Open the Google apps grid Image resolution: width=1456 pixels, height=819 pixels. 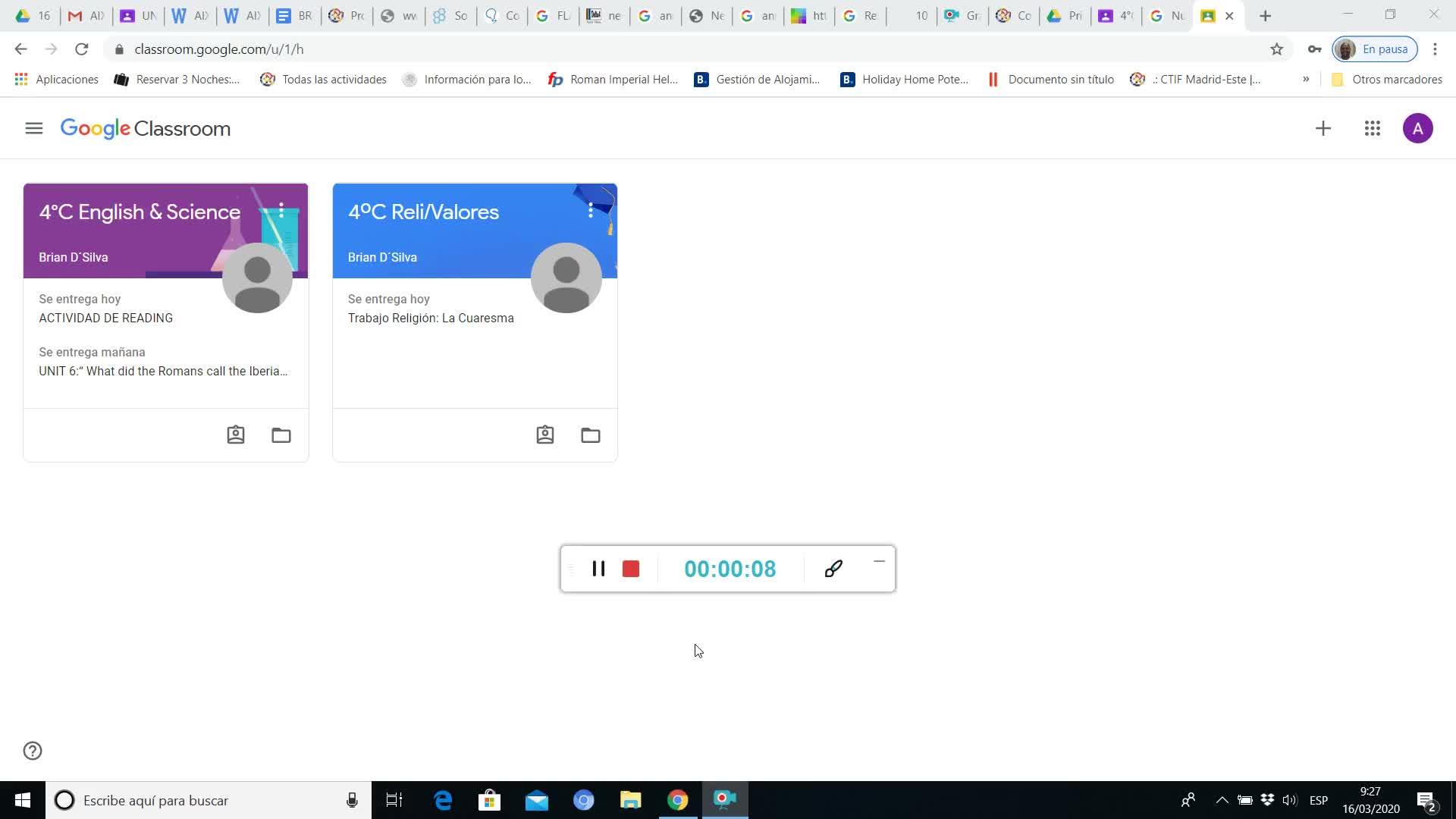(1372, 128)
